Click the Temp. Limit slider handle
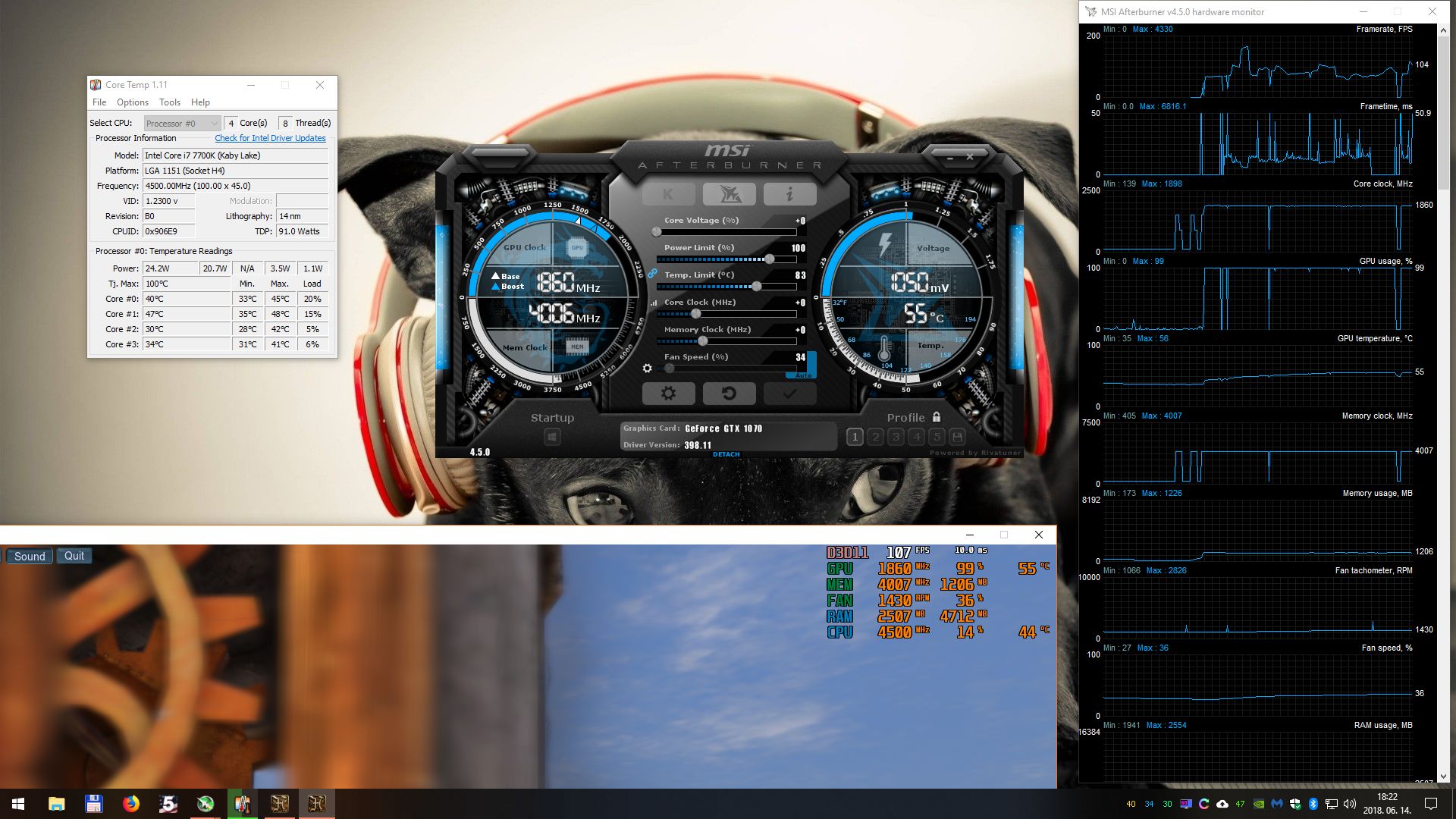Image resolution: width=1456 pixels, height=819 pixels. coord(756,287)
